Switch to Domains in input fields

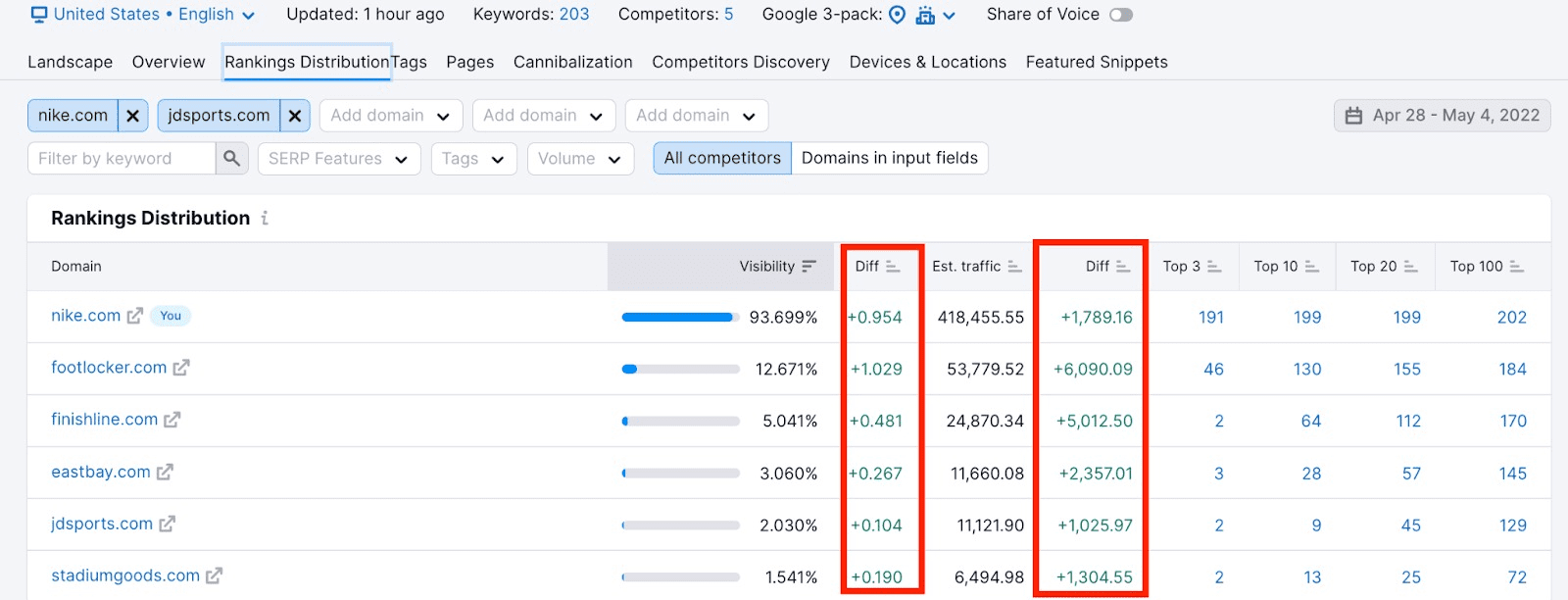pyautogui.click(x=889, y=158)
